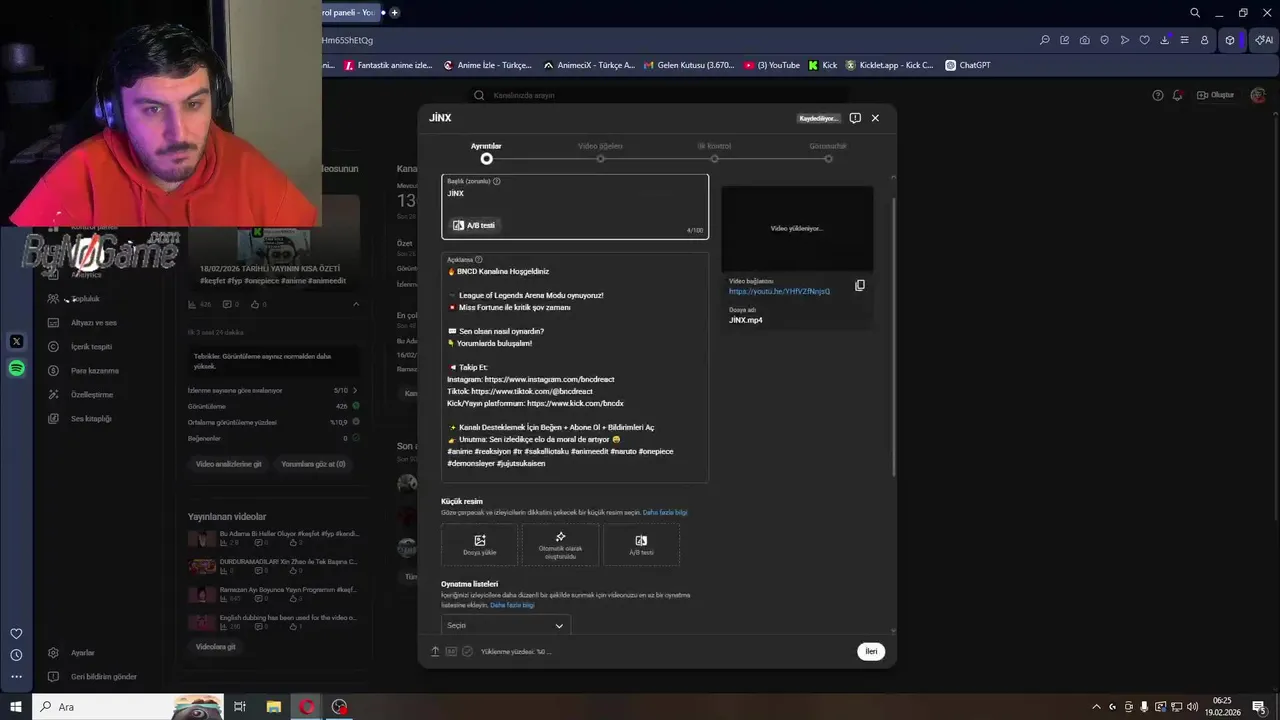Viewport: 1280px width, 720px height.
Task: Click the Opera profile account icon
Action: [x=1205, y=40]
